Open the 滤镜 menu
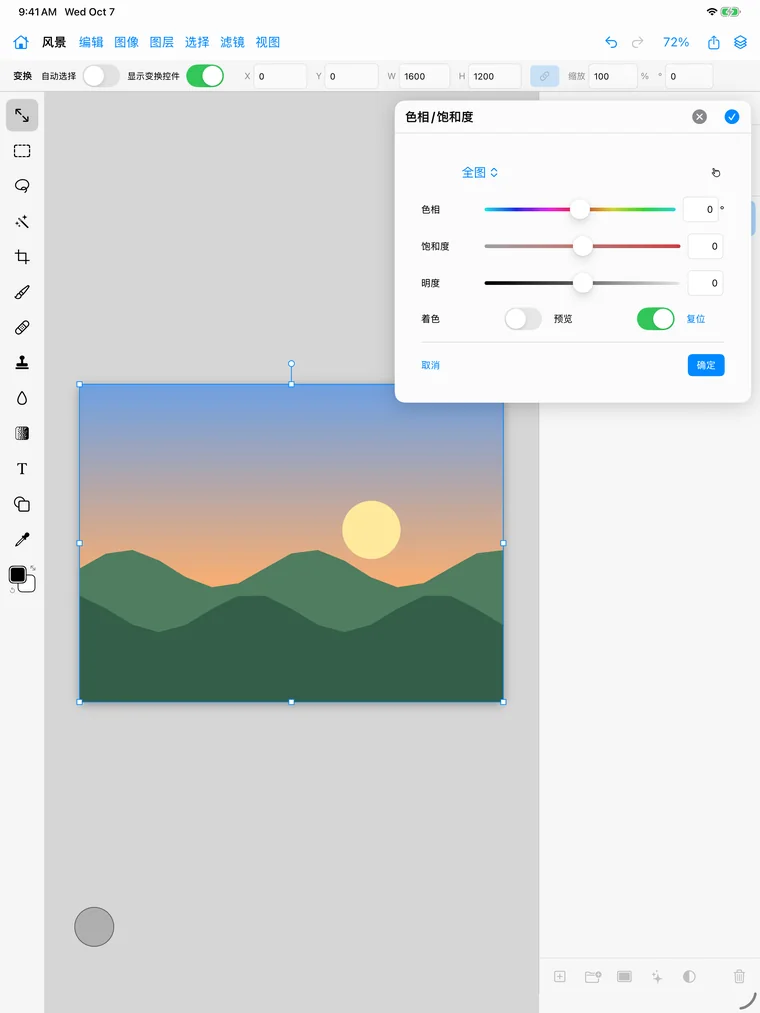Screen dimensions: 760x1013 [232, 42]
